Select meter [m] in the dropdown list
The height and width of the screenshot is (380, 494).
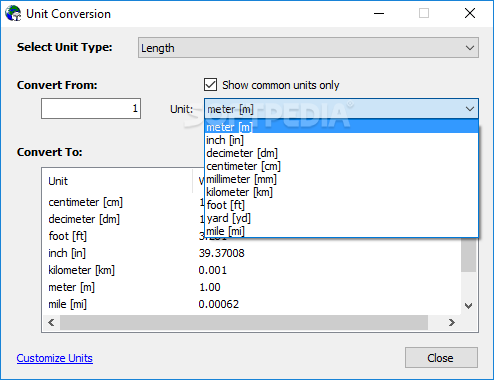click(341, 127)
